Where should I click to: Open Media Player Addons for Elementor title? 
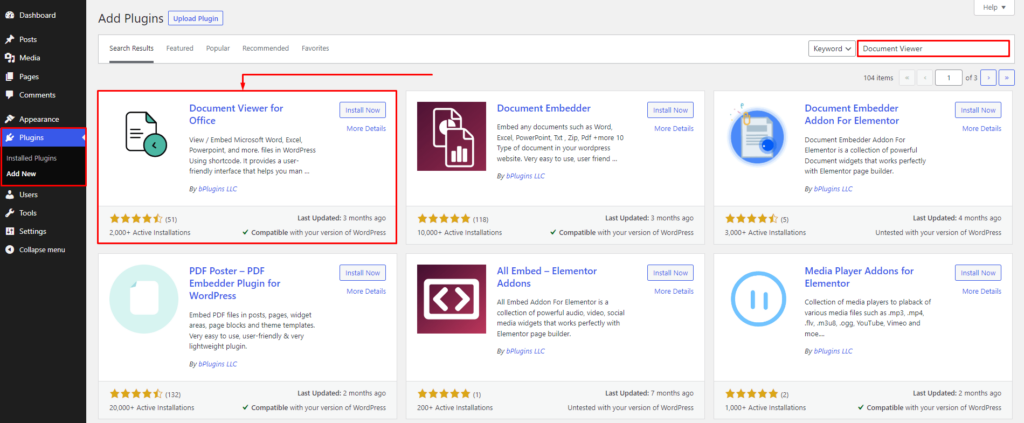[x=859, y=277]
